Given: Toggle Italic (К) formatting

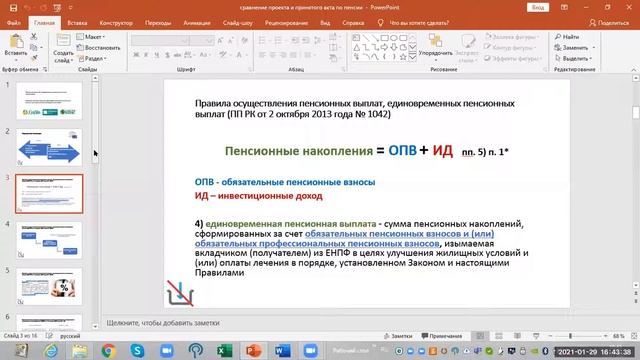Looking at the screenshot, I should [x=146, y=55].
